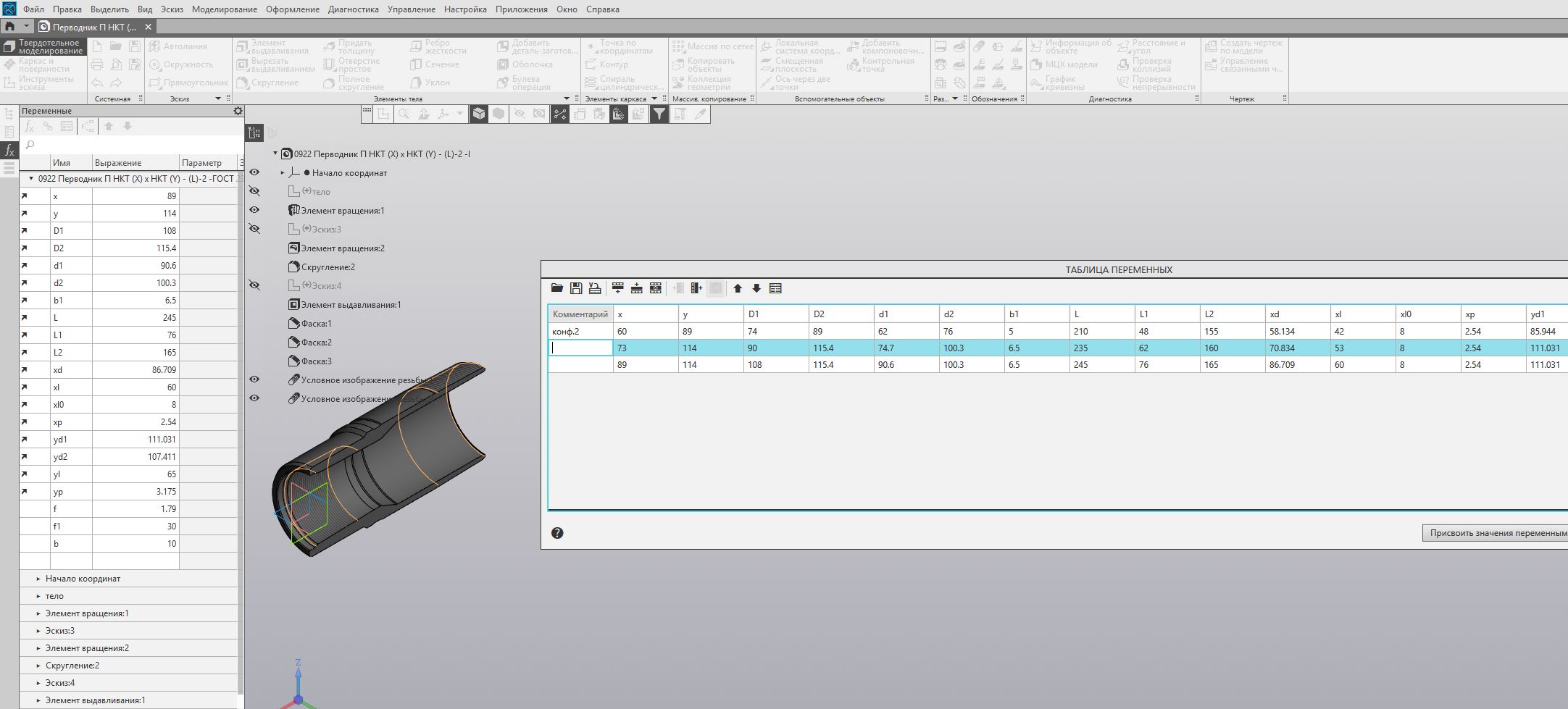Click wireframe constraints view icon in toolbar

[560, 114]
